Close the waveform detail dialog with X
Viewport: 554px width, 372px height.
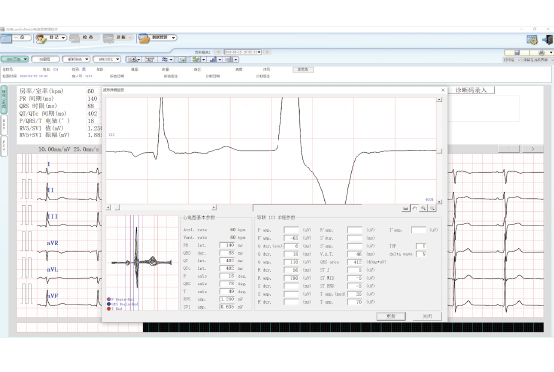443,90
